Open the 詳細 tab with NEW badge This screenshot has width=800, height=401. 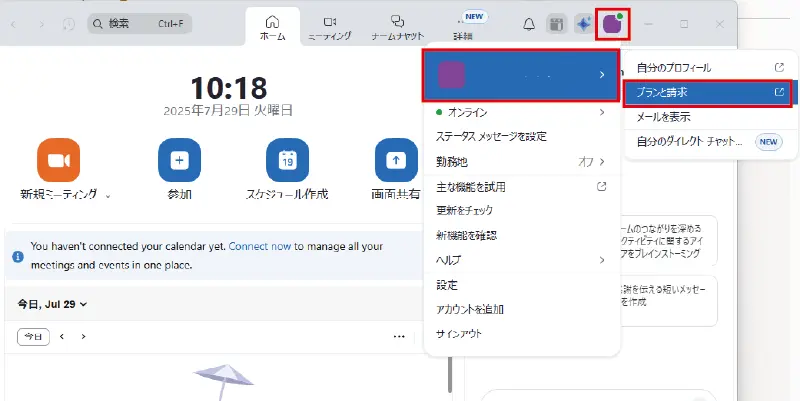click(463, 27)
